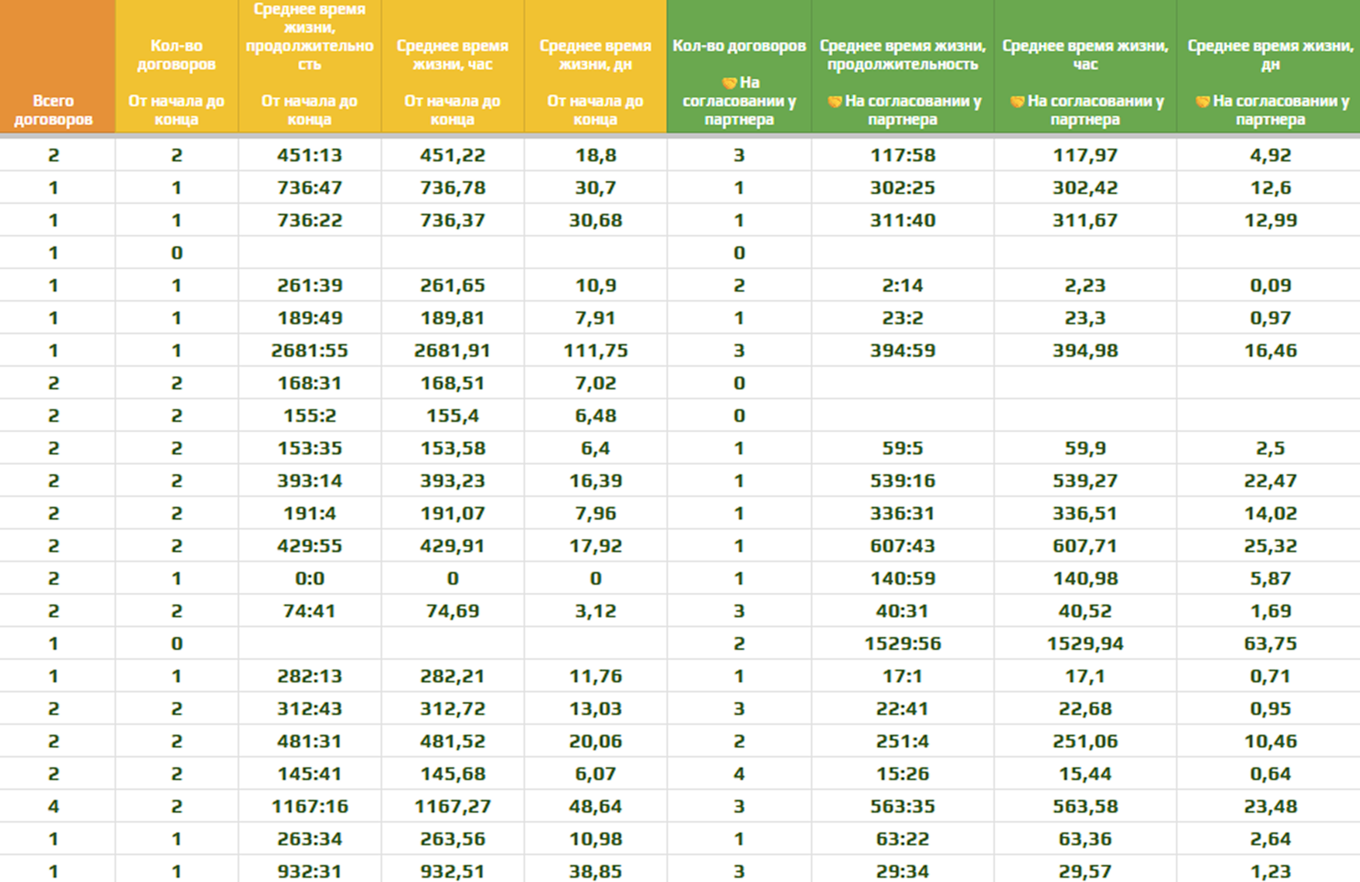Viewport: 1360px width, 882px height.
Task: Click the cell showing 111,75
Action: pyautogui.click(x=594, y=351)
